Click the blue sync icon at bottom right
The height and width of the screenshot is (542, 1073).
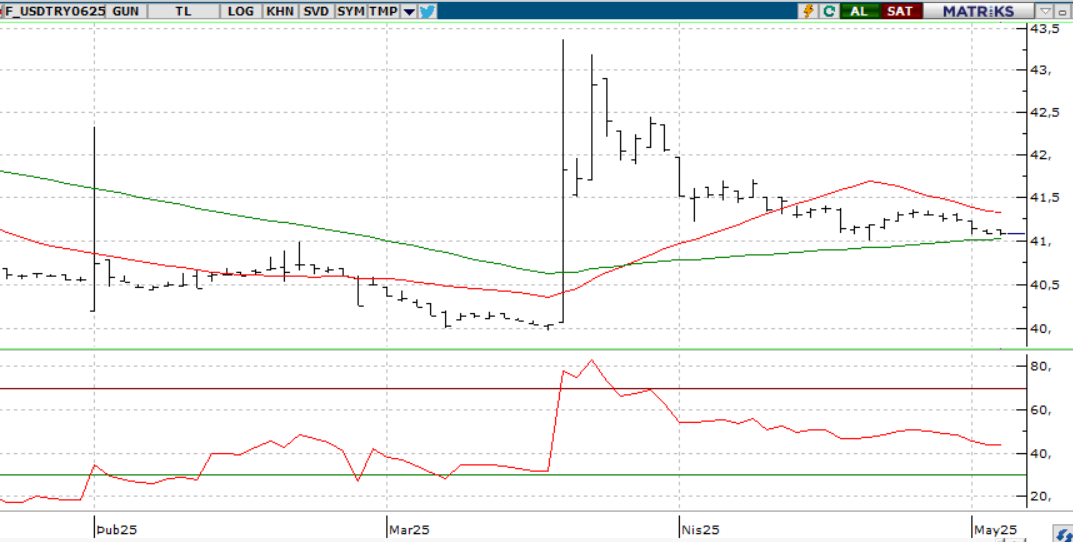pos(1063,534)
